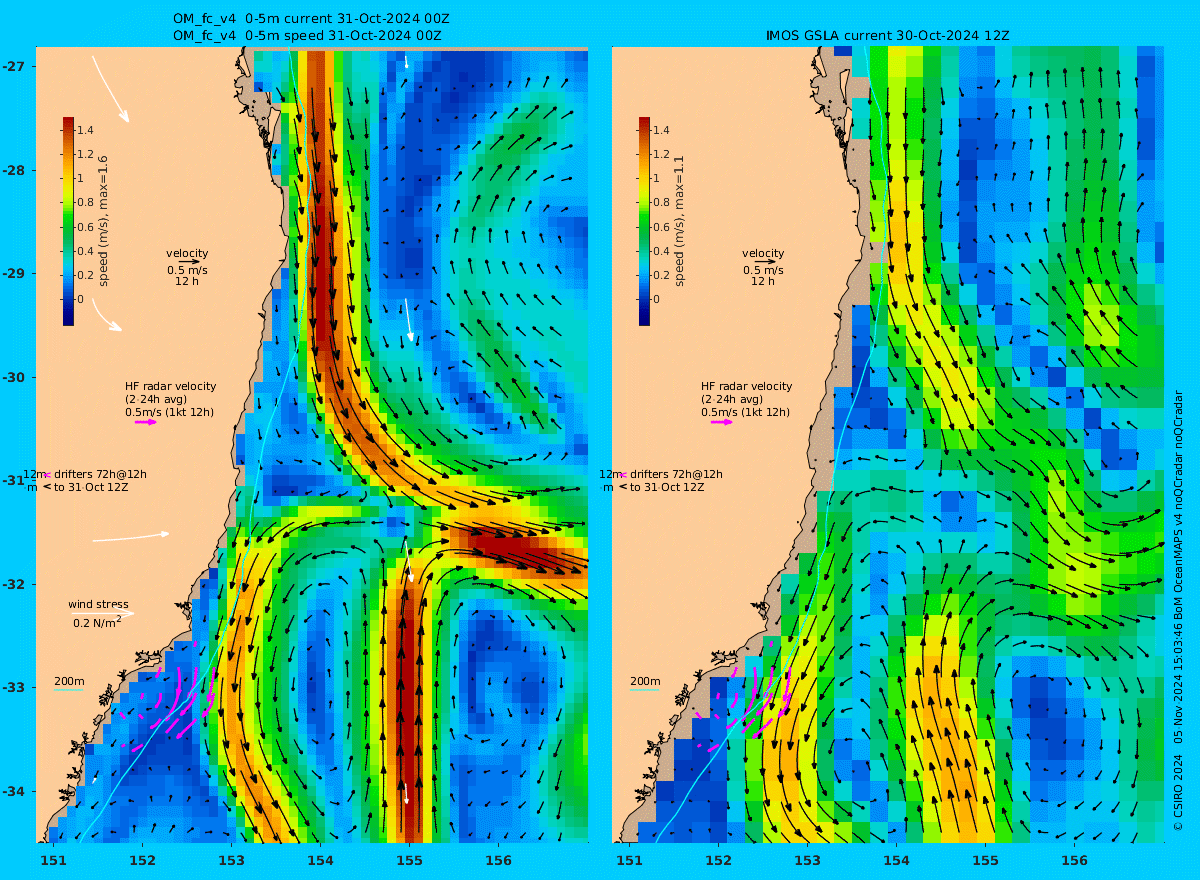Click the '0.2 N/m2' wind stress value
The width and height of the screenshot is (1200, 880).
97,622
